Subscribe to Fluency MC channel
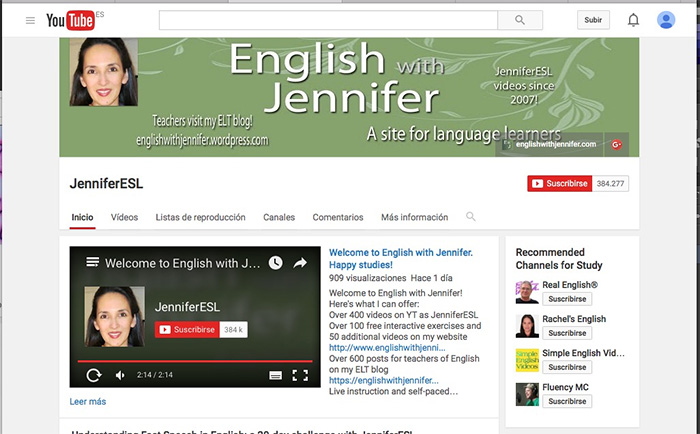The width and height of the screenshot is (700, 434). [567, 401]
